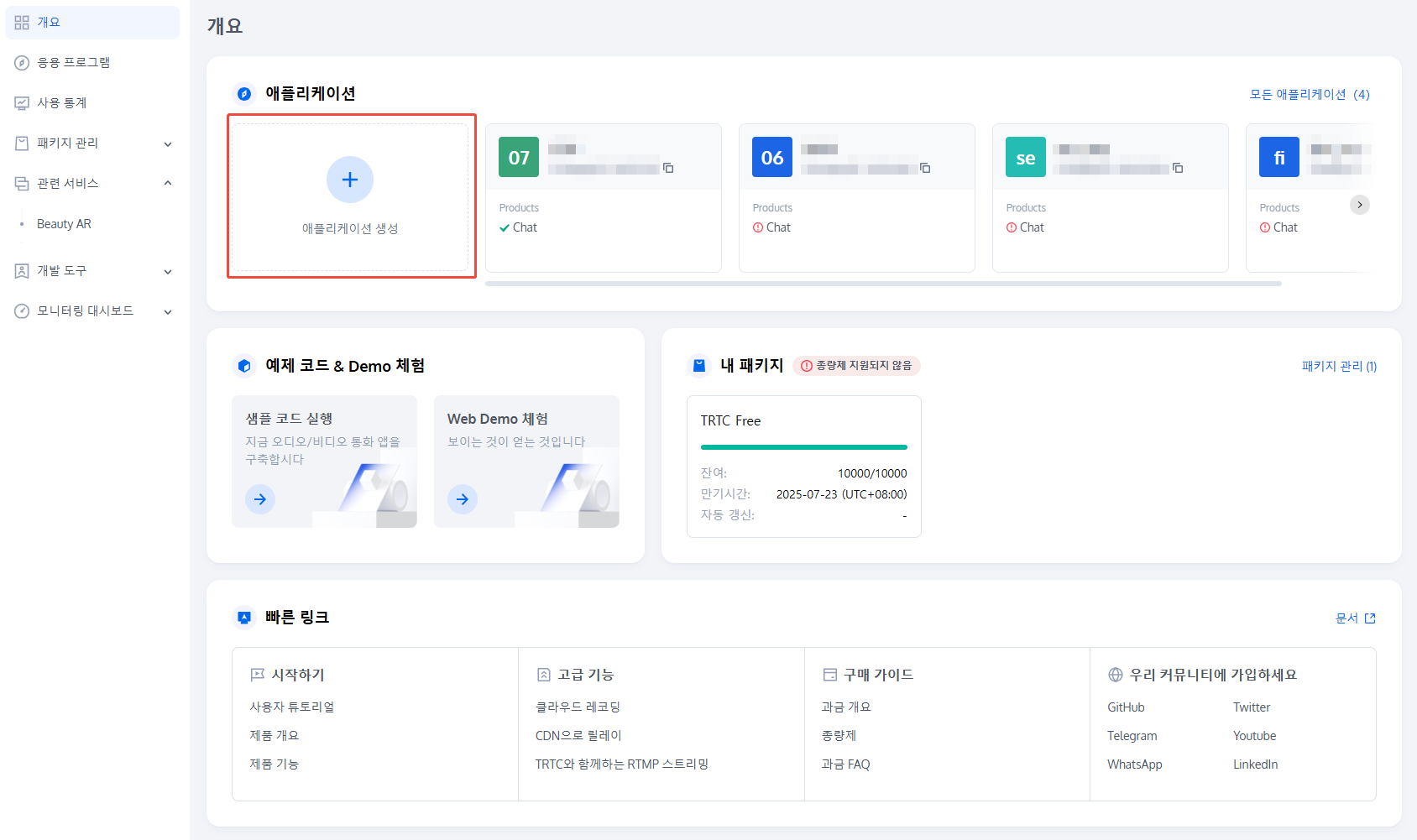1417x840 pixels.
Task: Collapse the 관련 서비스 submenu chevron
Action: point(168,183)
